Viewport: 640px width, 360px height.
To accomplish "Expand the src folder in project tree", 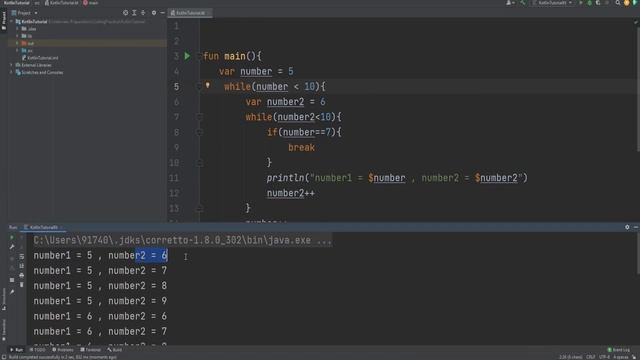I will click(x=18, y=50).
